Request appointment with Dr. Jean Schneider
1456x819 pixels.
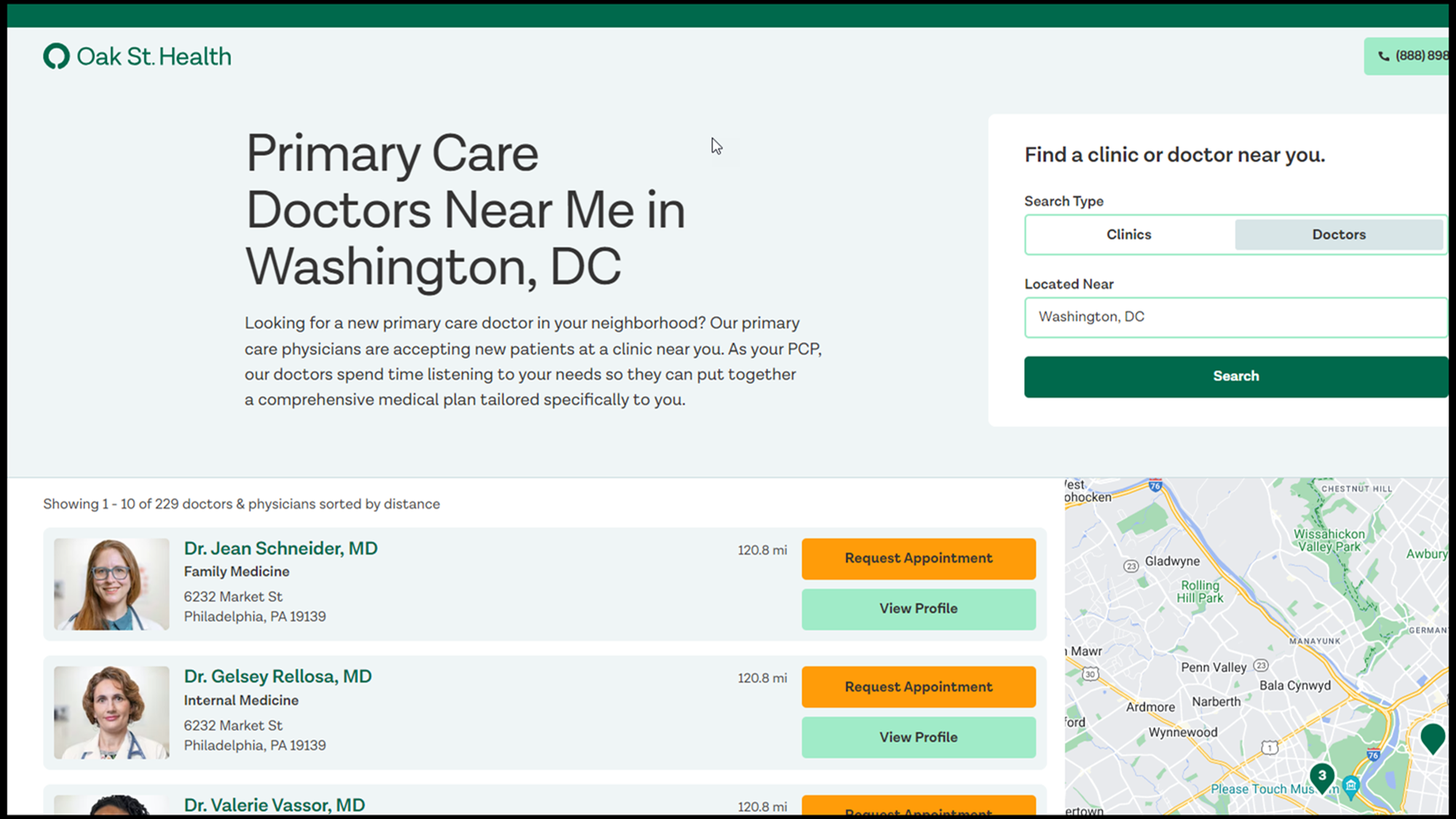(918, 558)
